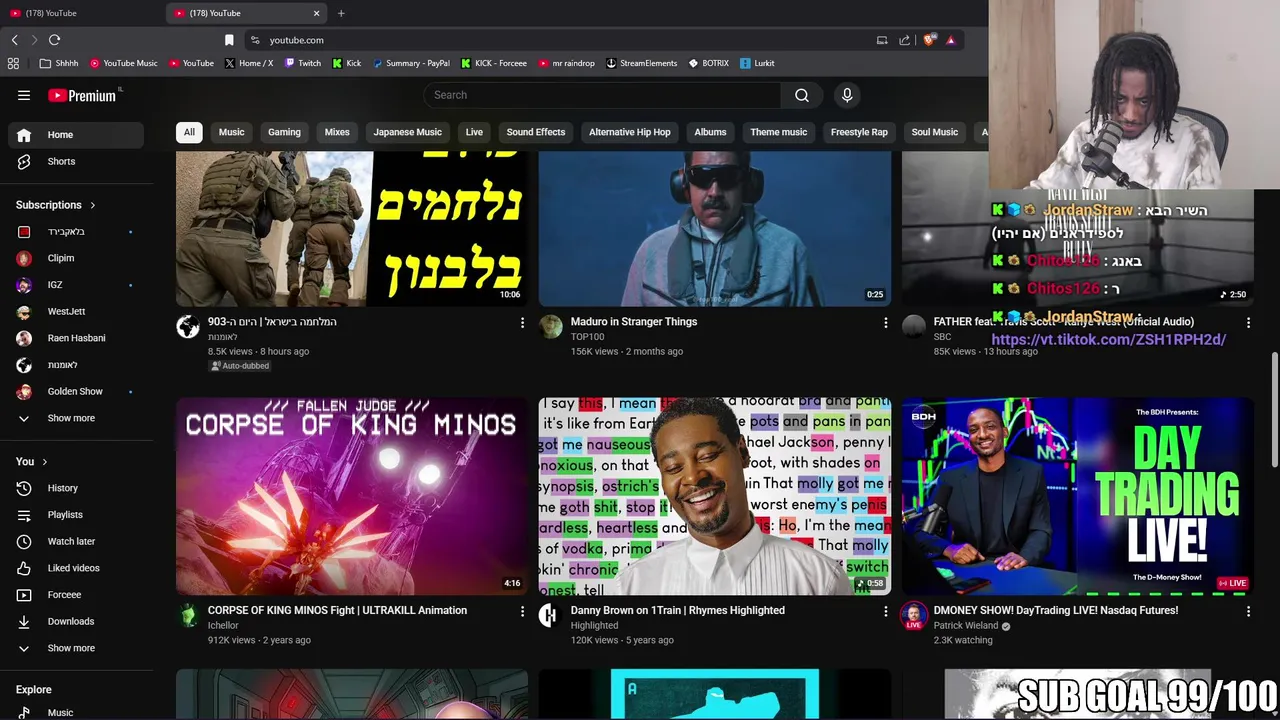Click the Ichellor channel avatar
The image size is (1280, 720).
[x=188, y=615]
